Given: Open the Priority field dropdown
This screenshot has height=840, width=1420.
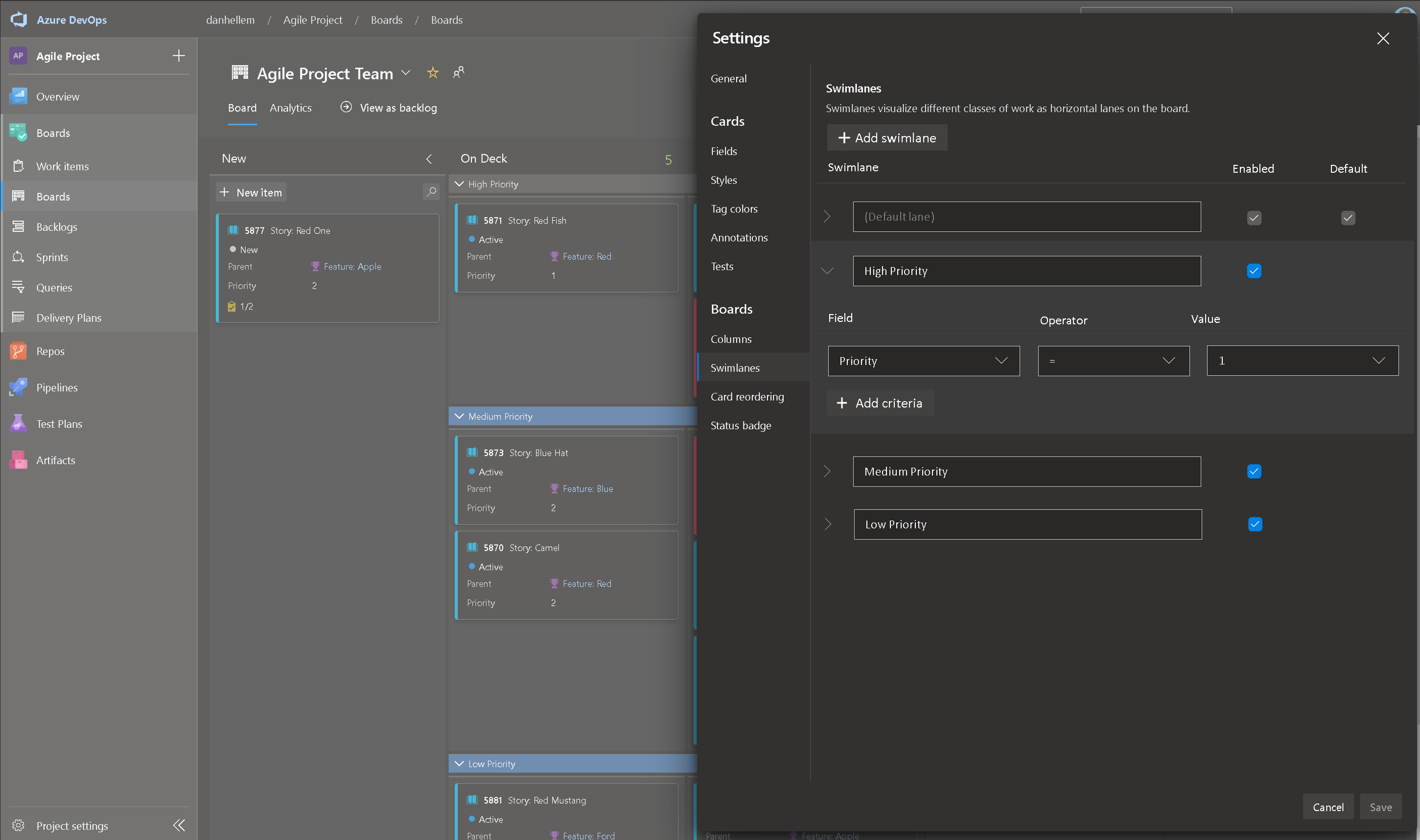Looking at the screenshot, I should pyautogui.click(x=924, y=361).
